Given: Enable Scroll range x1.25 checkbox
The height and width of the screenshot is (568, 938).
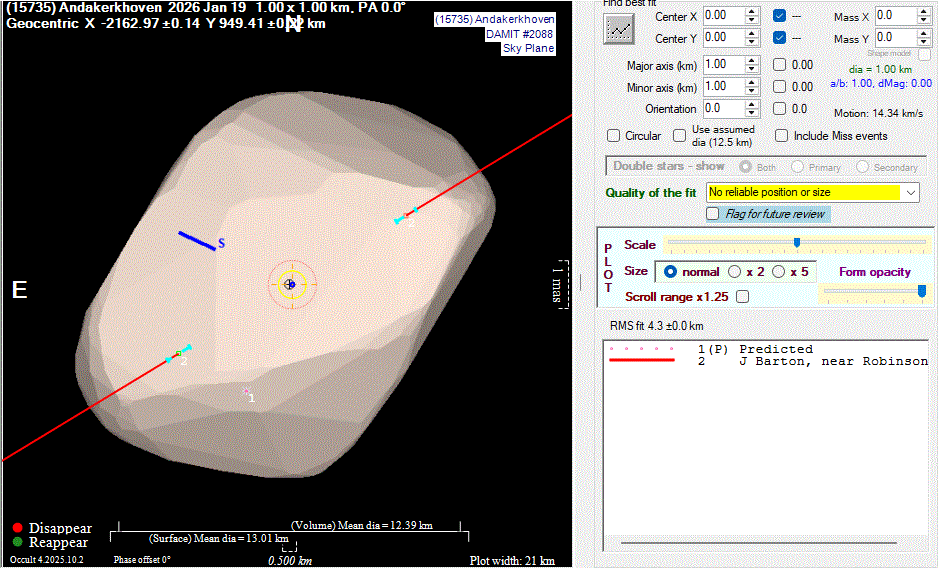Looking at the screenshot, I should [x=742, y=297].
